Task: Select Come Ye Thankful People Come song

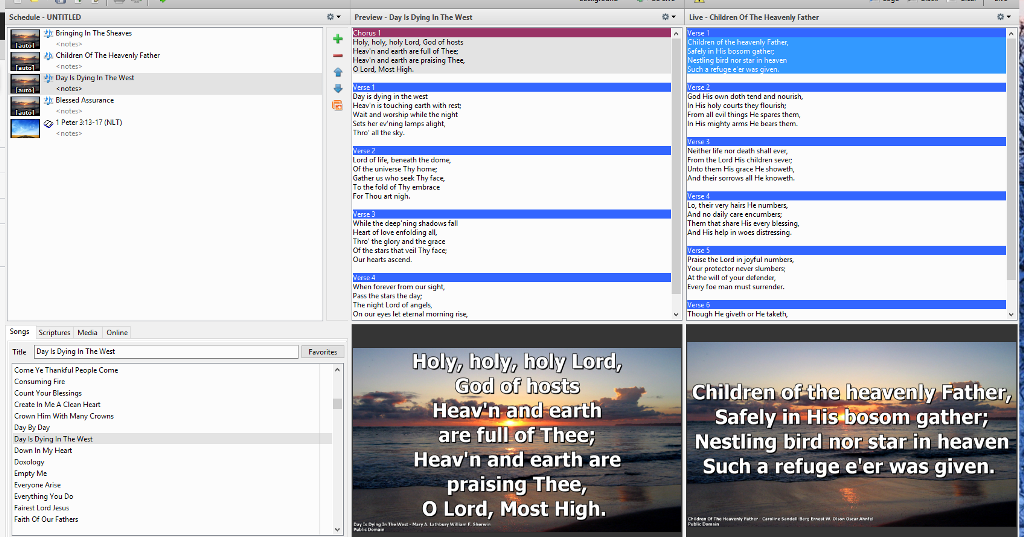Action: tap(66, 370)
